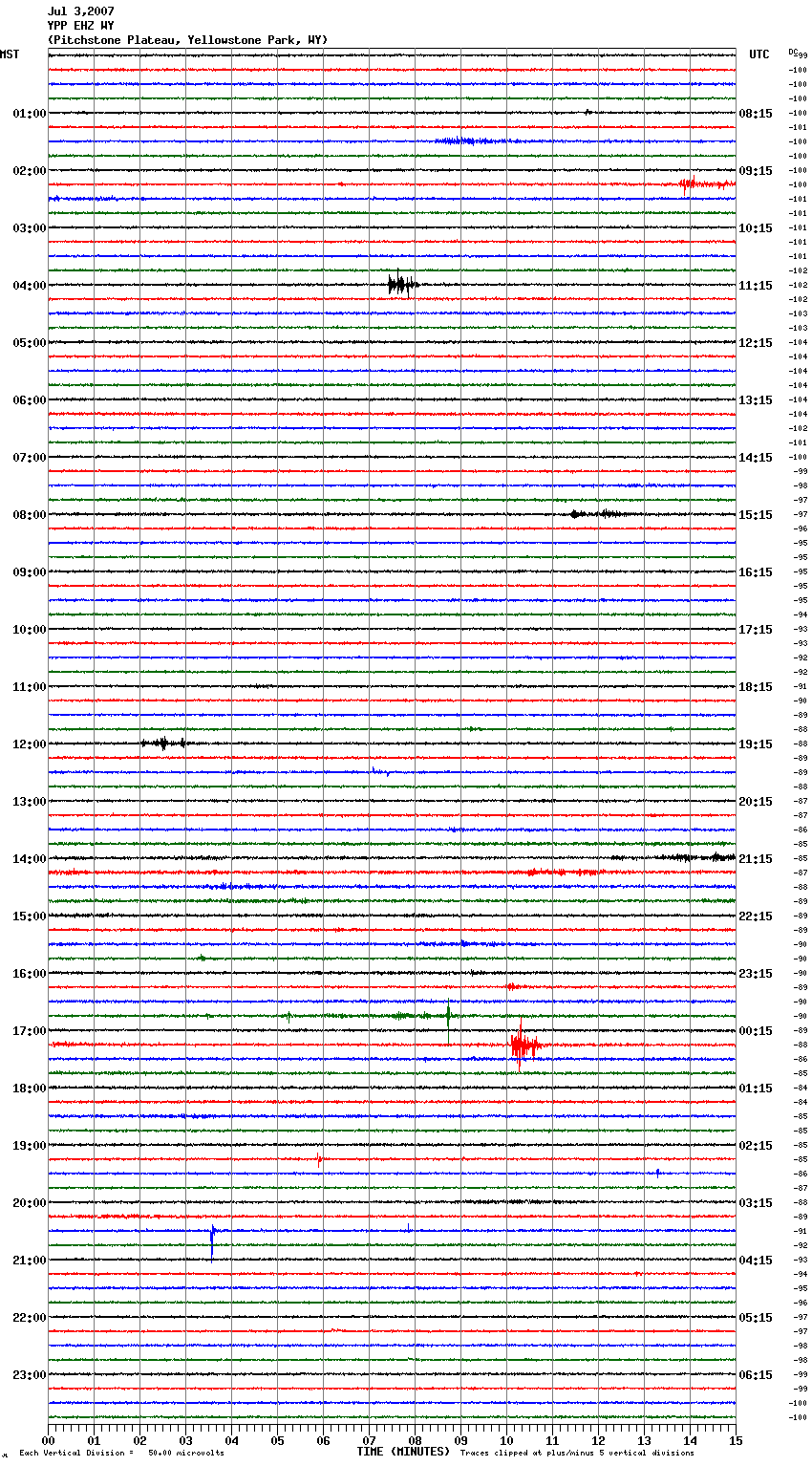Screen dimensions: 812x1466
Task: Click the black event on the 12:00 trace
Action: coord(164,744)
